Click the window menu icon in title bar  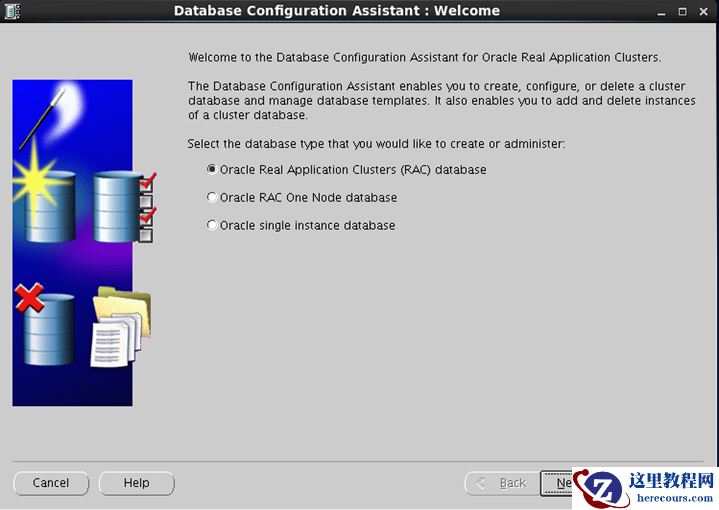[11, 11]
